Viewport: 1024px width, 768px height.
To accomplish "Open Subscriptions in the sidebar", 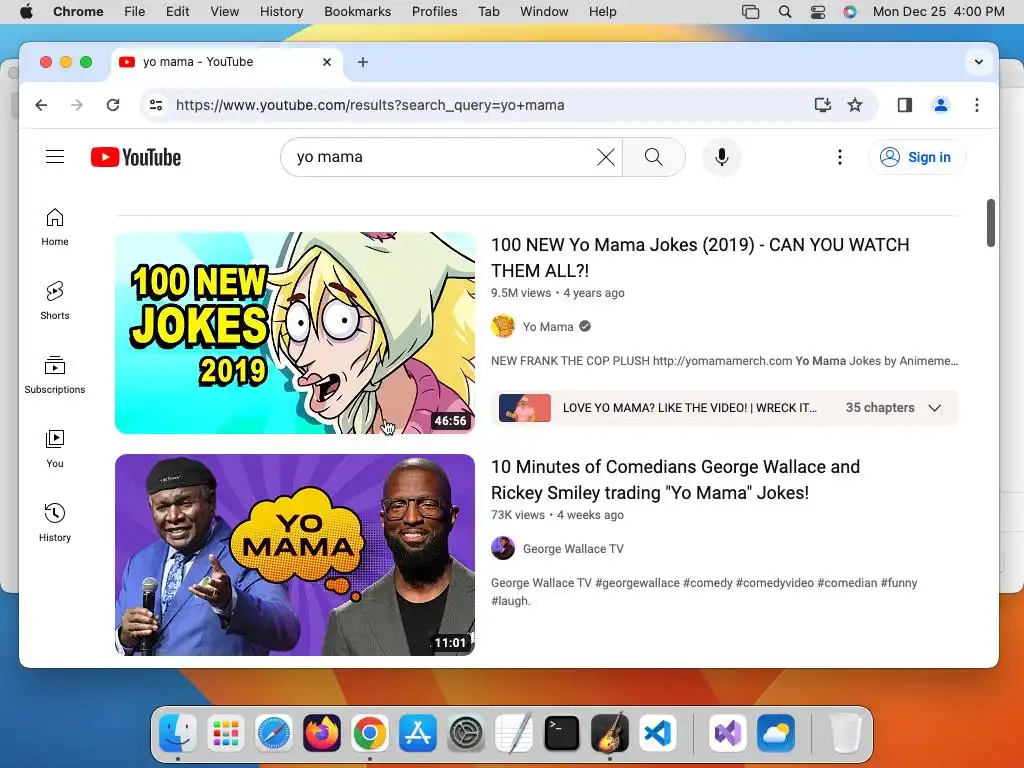I will click(x=55, y=375).
